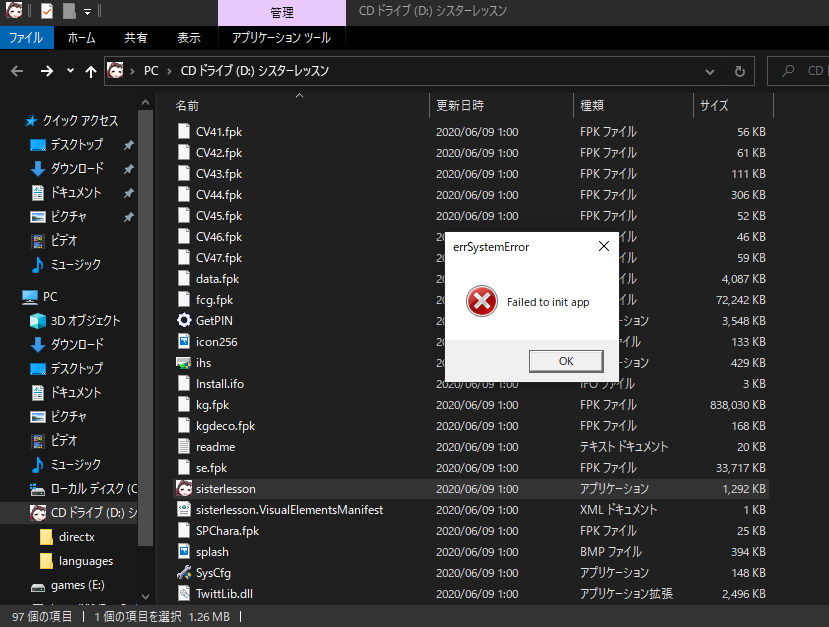Click the SysCfg tools icon
Viewport: 829px width, 627px height.
pyautogui.click(x=184, y=573)
